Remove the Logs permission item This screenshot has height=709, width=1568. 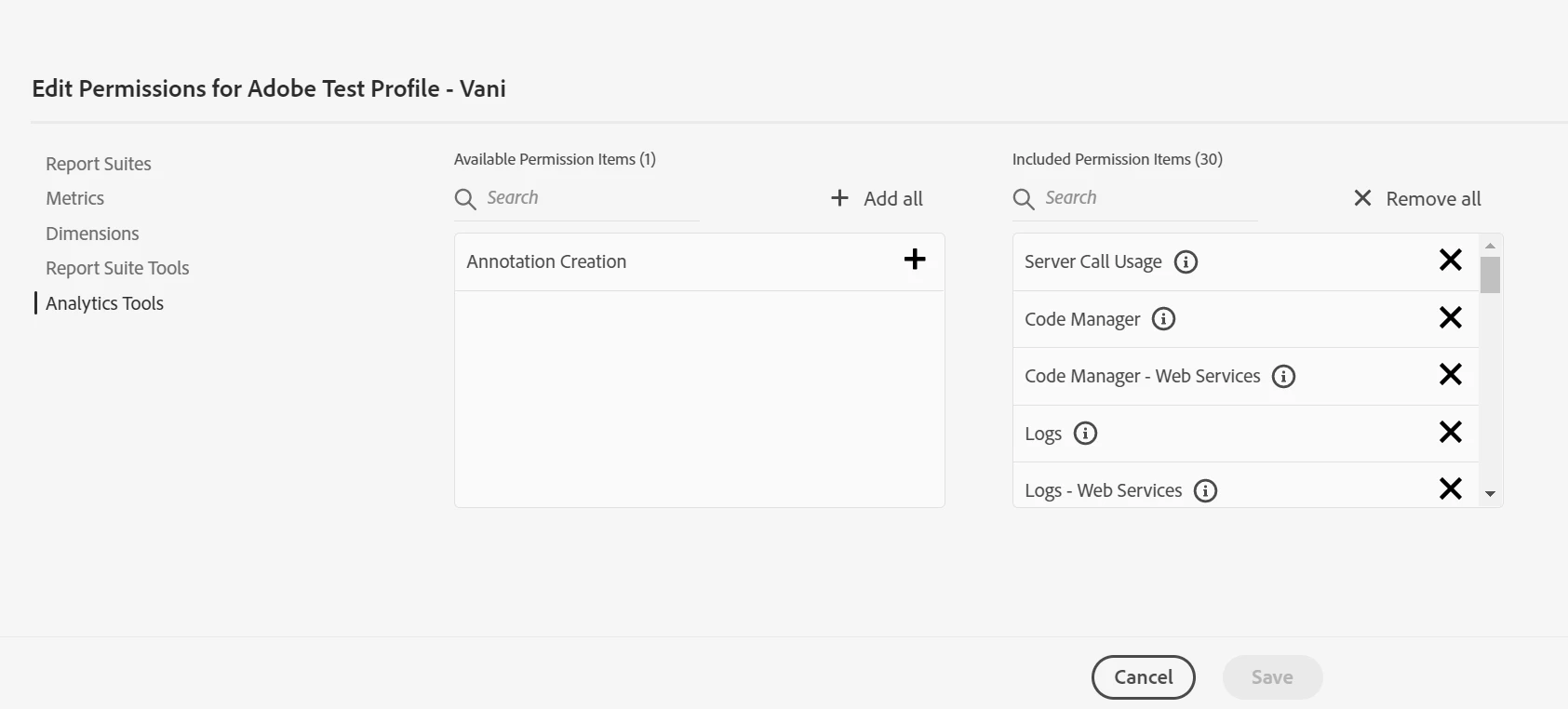(1450, 432)
